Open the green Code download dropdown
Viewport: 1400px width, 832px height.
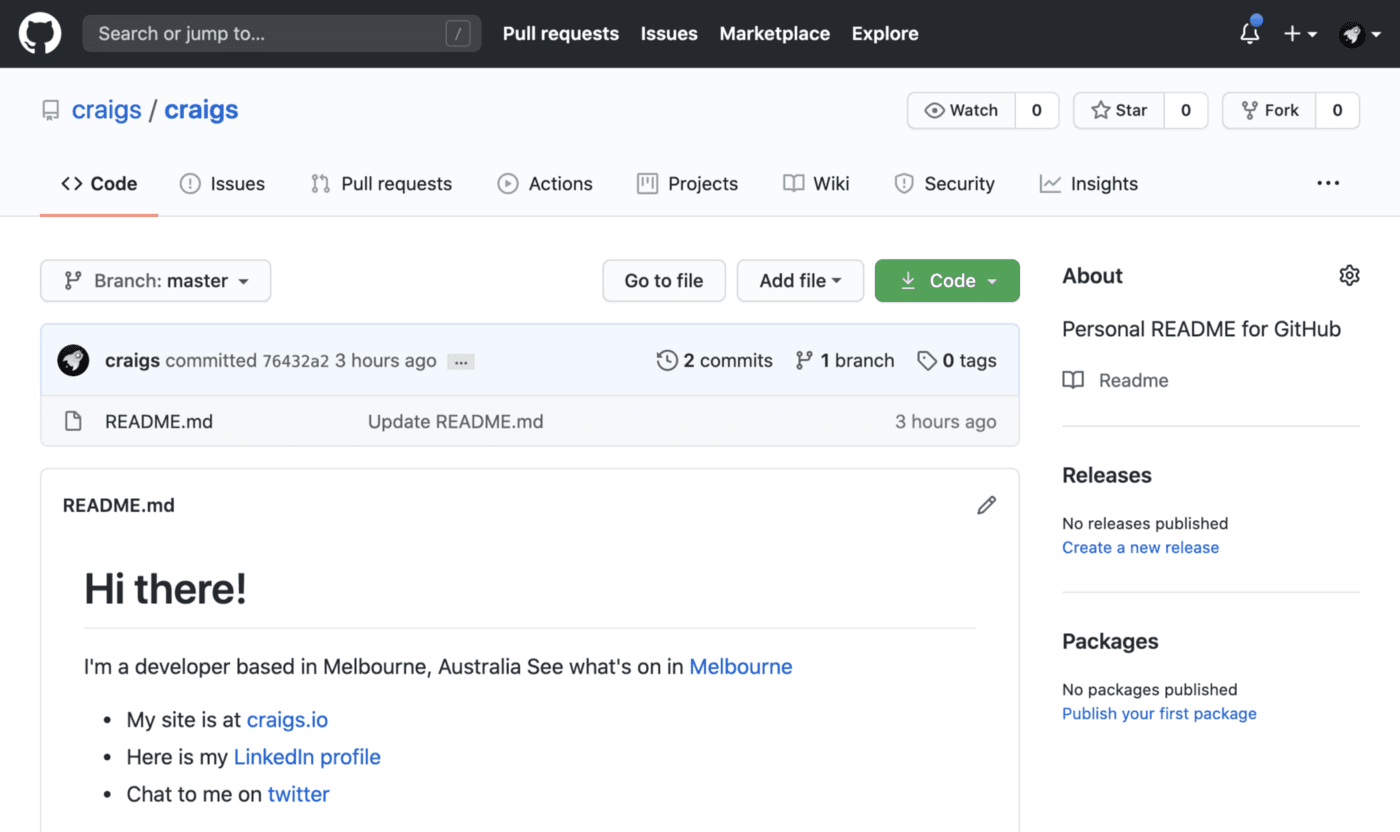click(x=947, y=281)
